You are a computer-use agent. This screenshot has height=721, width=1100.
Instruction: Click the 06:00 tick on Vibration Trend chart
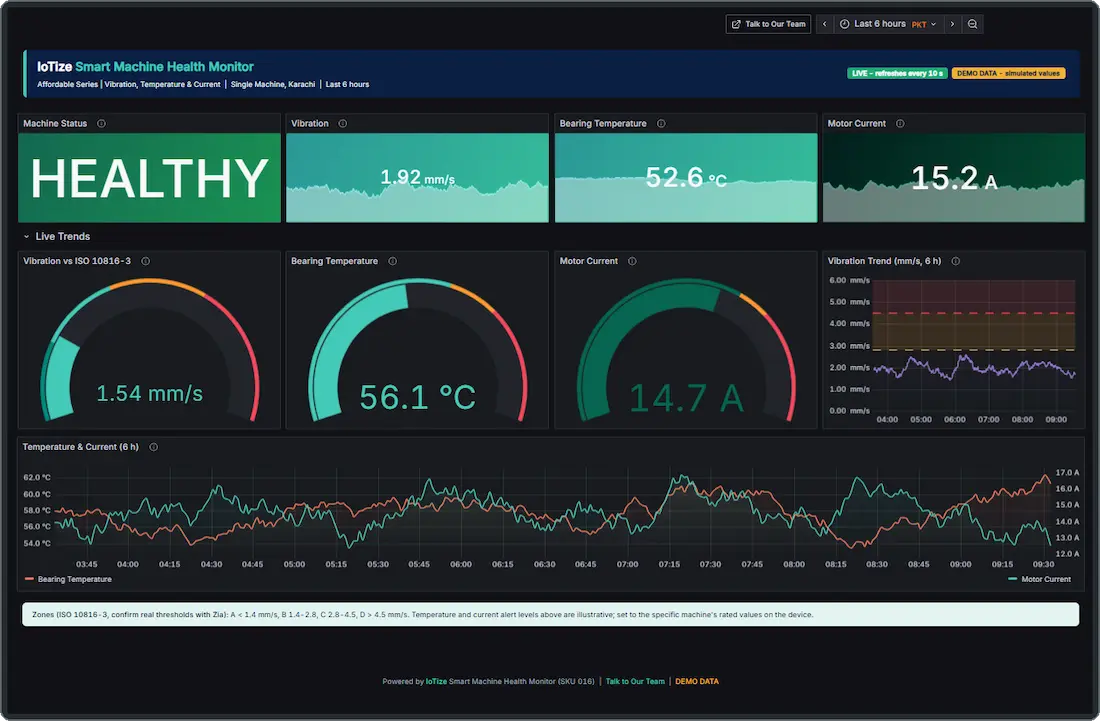coord(954,419)
